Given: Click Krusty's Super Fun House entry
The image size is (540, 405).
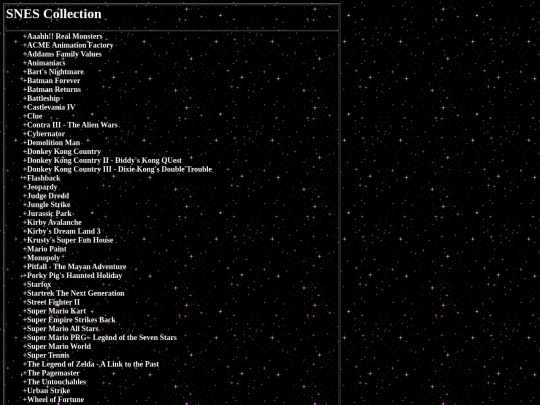Looking at the screenshot, I should click(x=70, y=240).
